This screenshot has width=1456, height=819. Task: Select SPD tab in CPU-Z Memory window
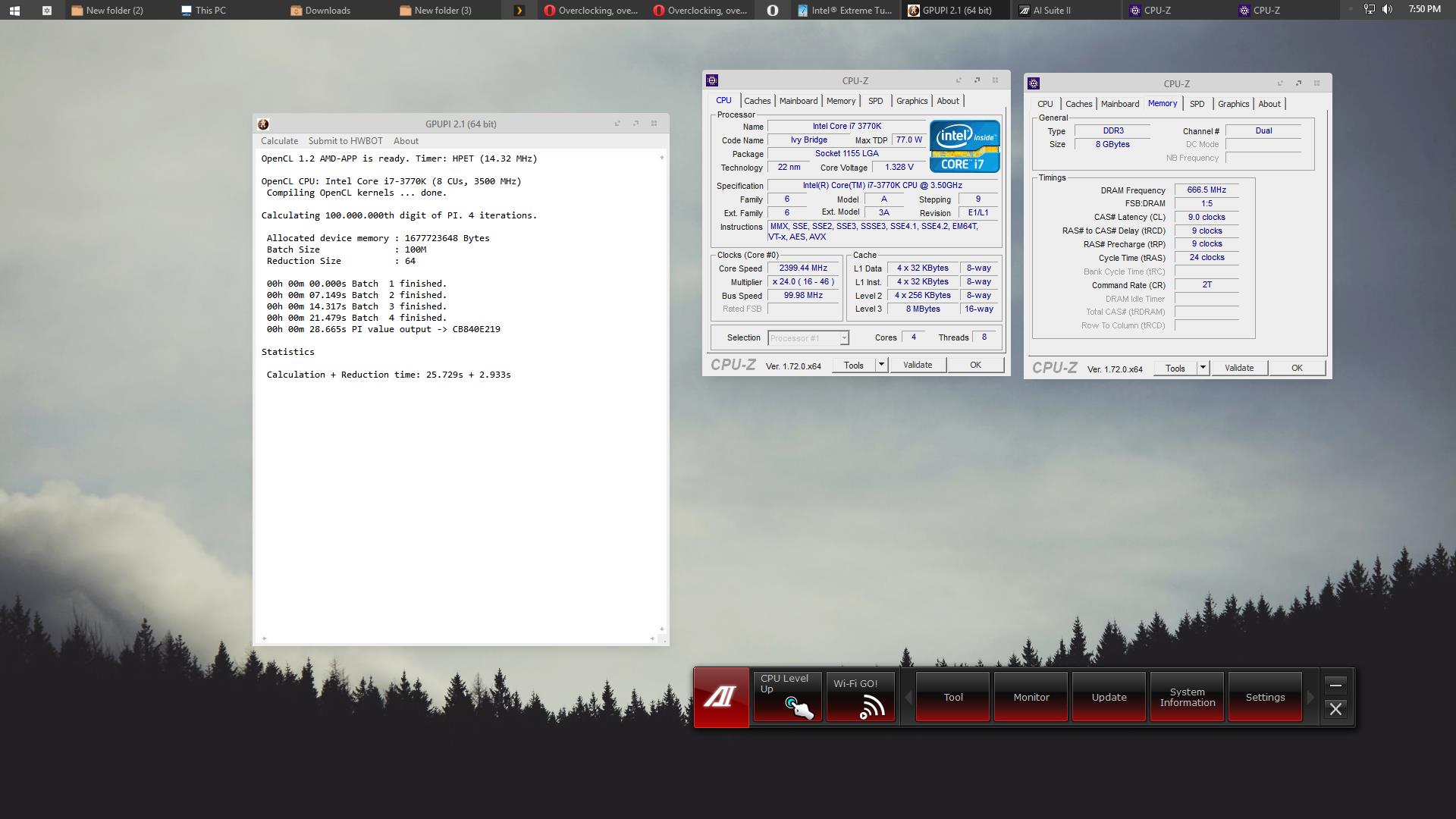pyautogui.click(x=1197, y=104)
